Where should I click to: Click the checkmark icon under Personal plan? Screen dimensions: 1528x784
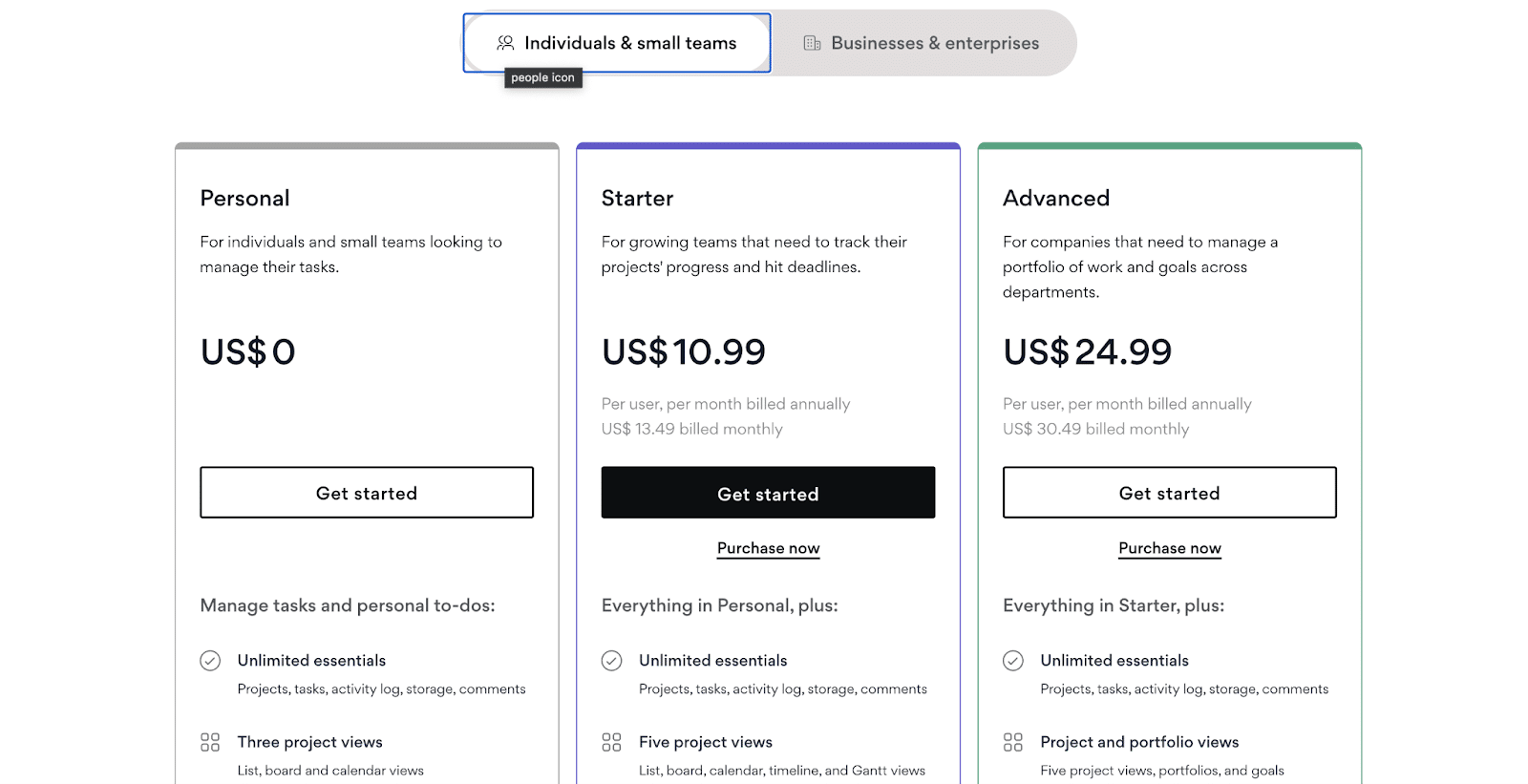(210, 661)
